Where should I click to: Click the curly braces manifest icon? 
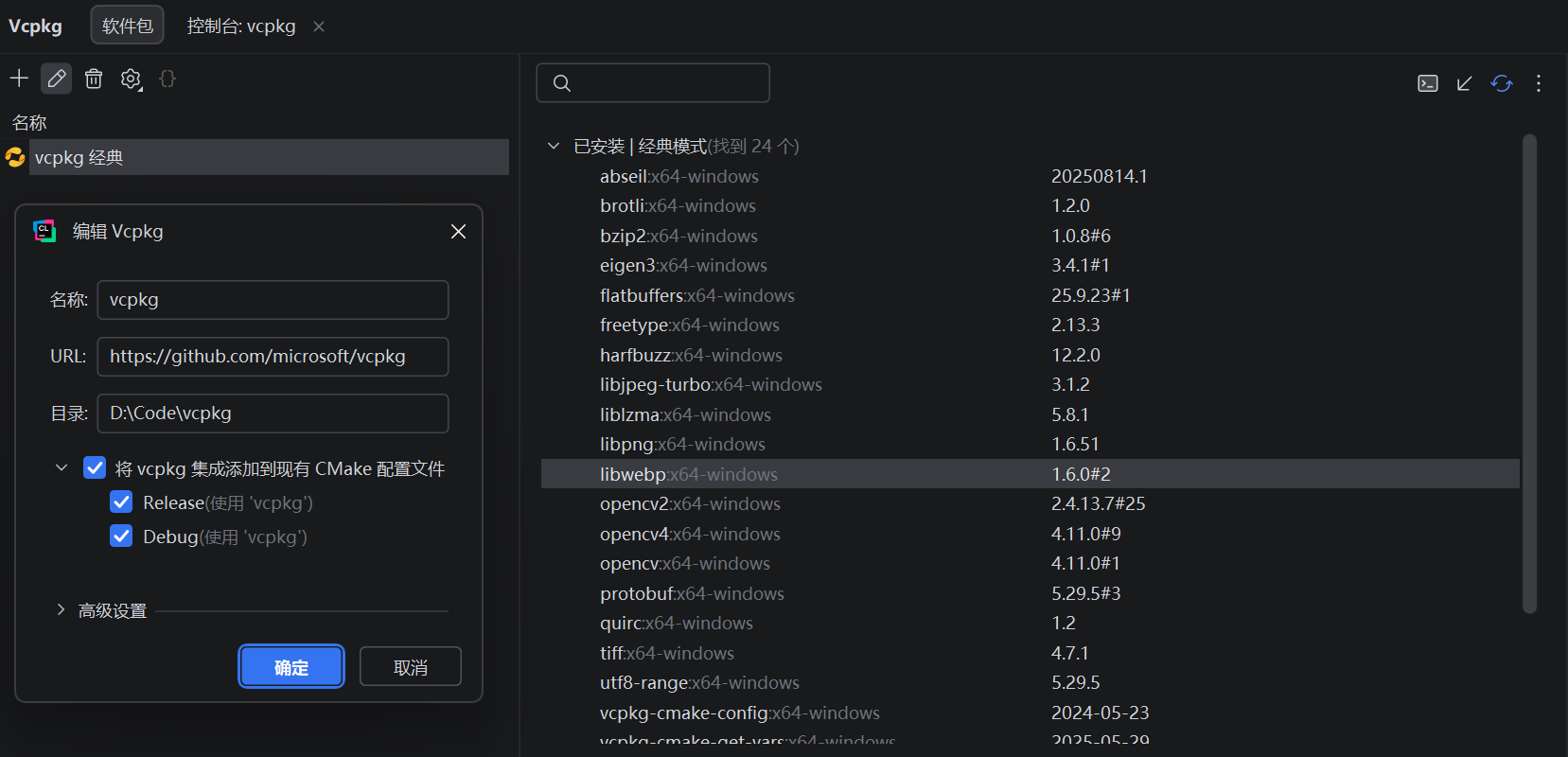[167, 79]
